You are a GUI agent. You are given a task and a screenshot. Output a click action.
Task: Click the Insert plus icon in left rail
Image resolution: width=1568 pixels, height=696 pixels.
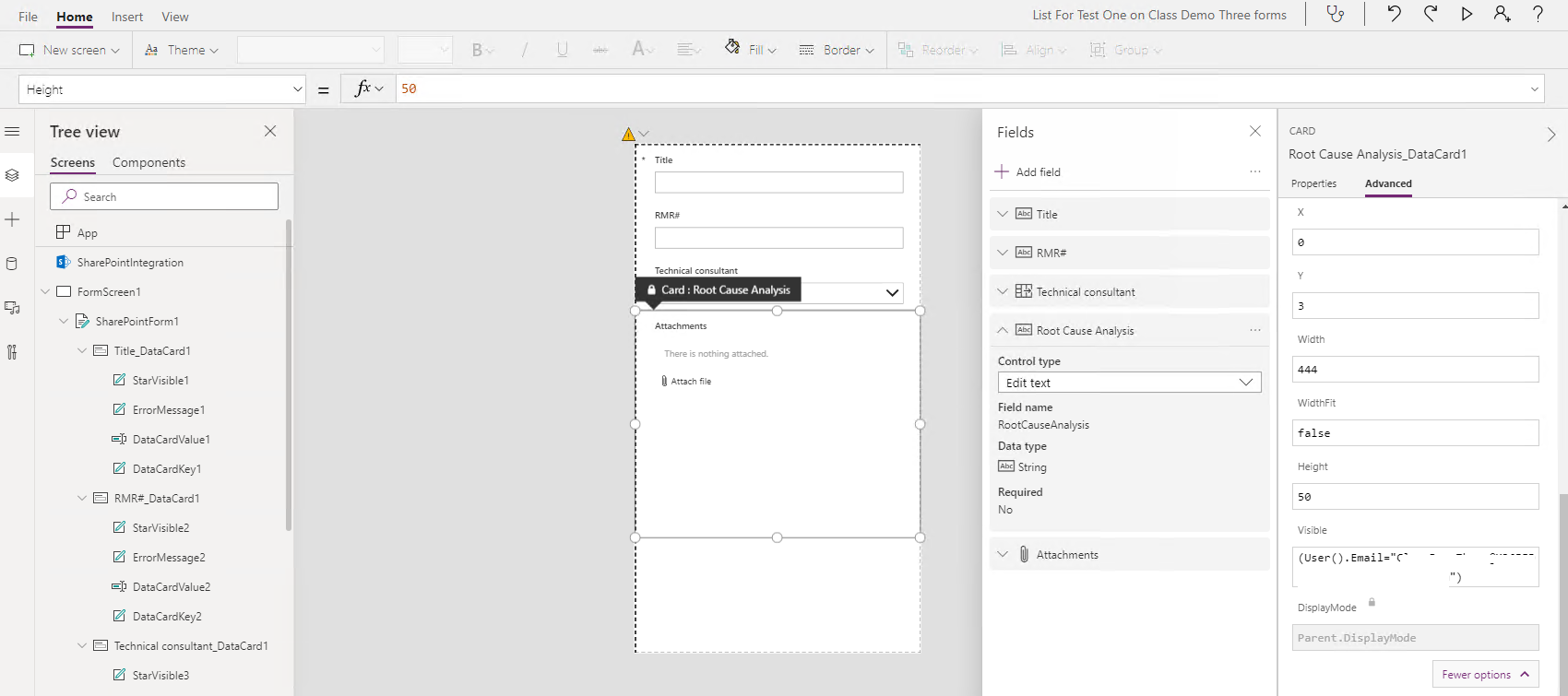point(12,219)
